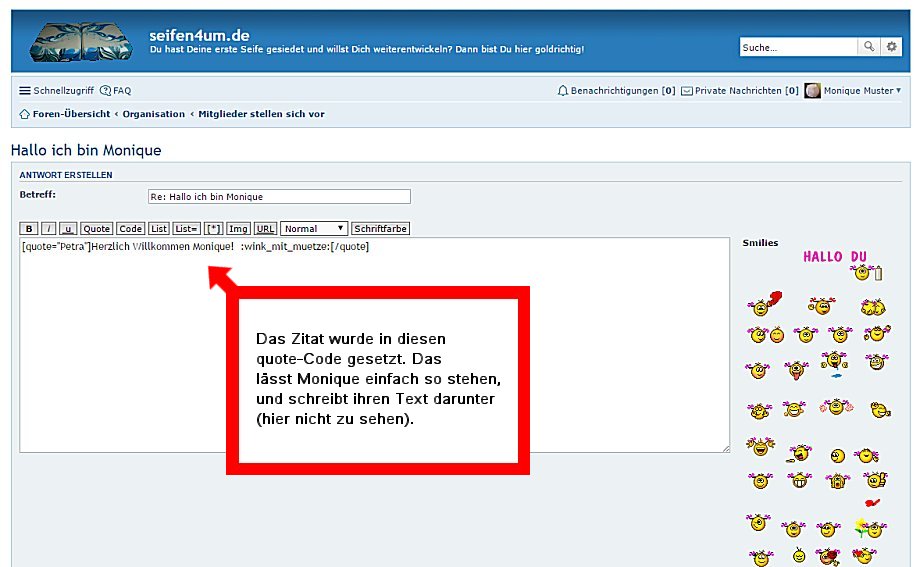Viewport: 920px width, 567px height.
Task: Click the search magnifier icon
Action: click(868, 46)
